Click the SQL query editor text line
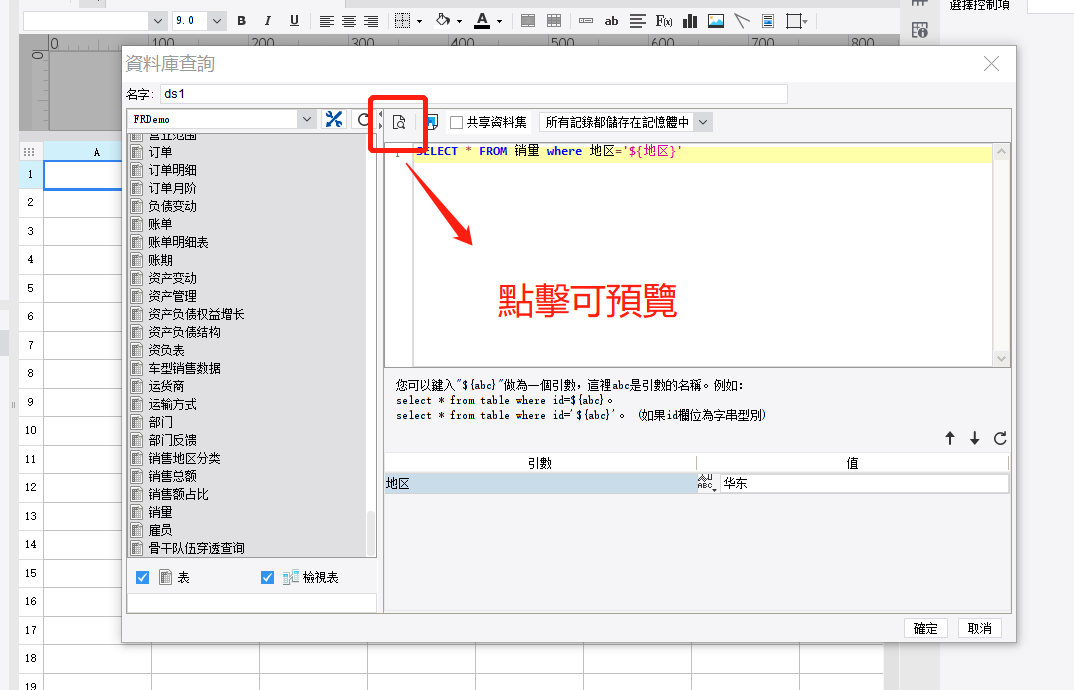The image size is (1074, 690). [x=702, y=151]
